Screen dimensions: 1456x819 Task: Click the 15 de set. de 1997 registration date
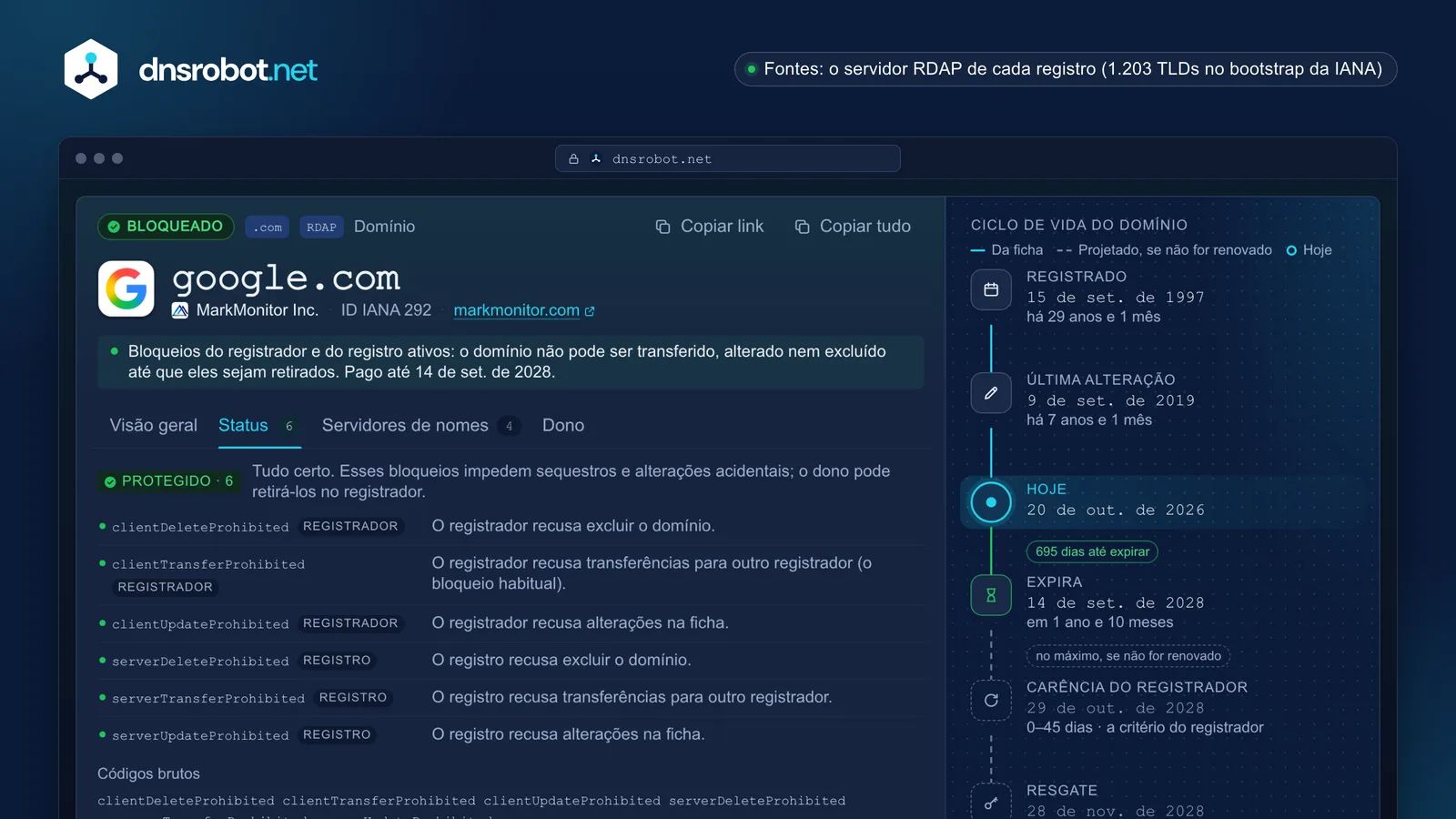(x=1116, y=298)
